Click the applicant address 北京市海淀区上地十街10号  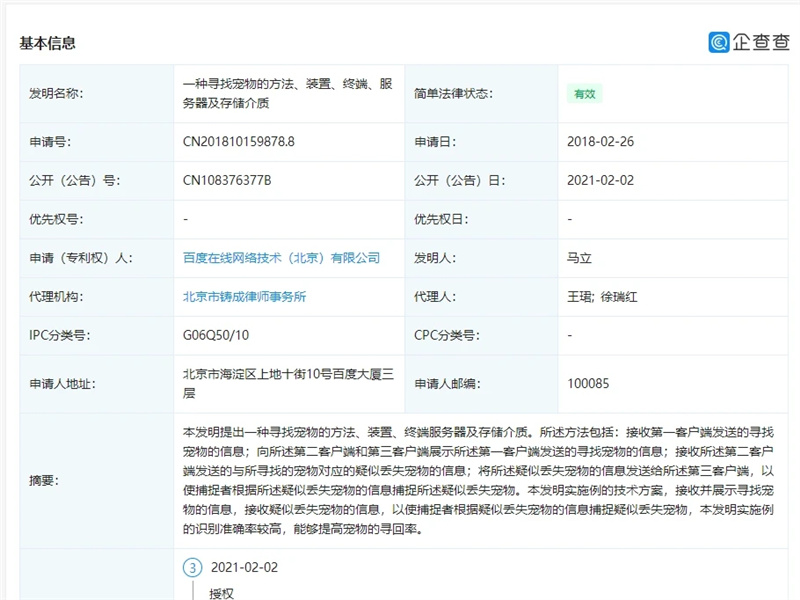coord(288,383)
